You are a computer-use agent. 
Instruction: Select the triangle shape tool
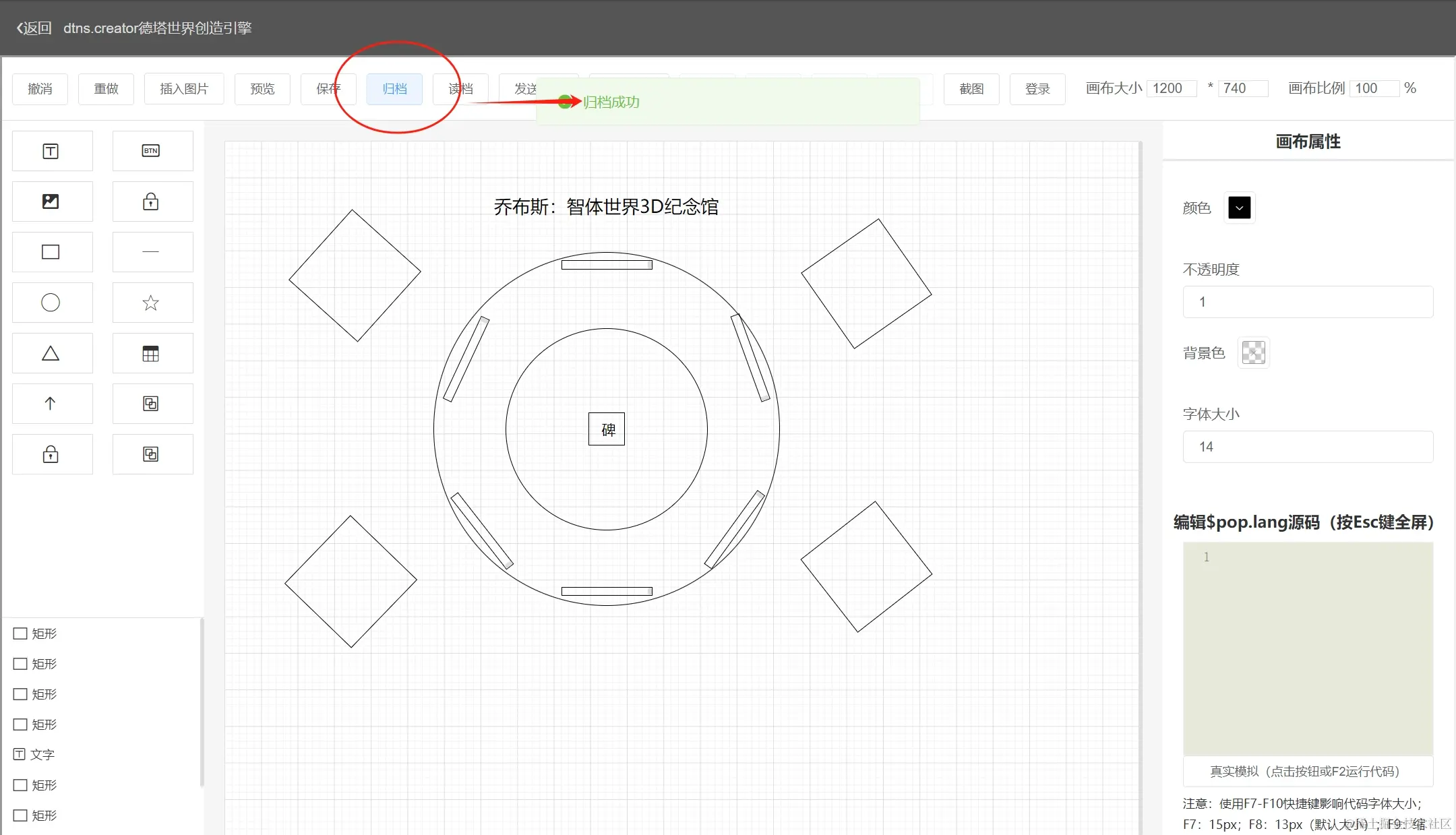point(52,352)
